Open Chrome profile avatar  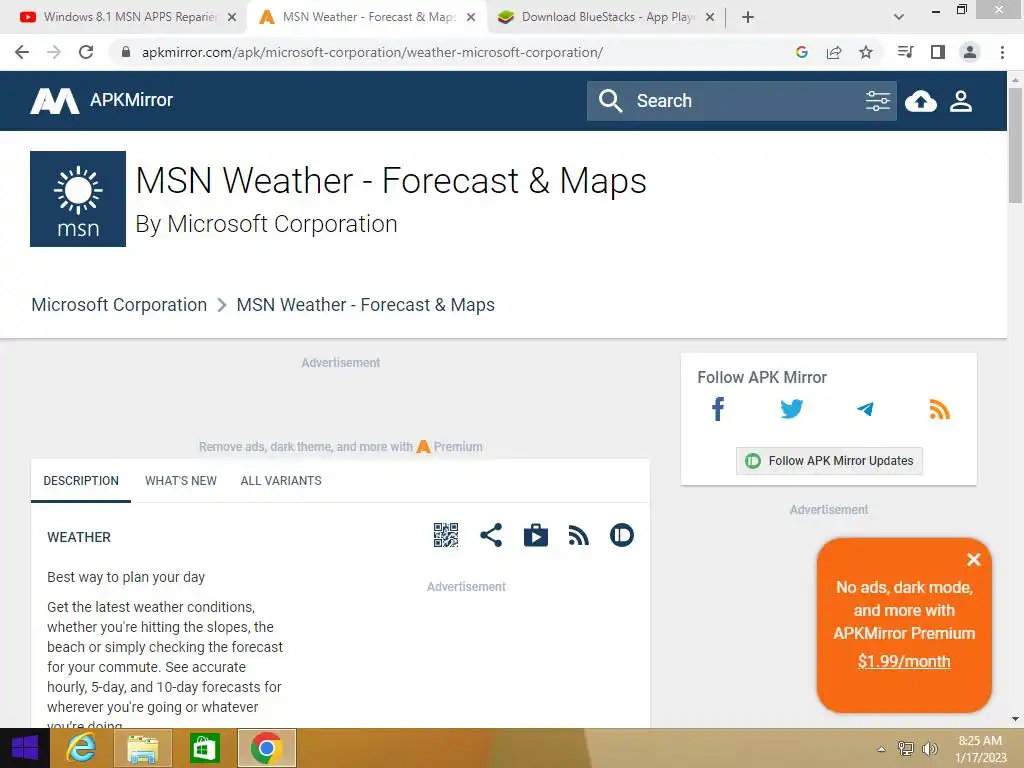click(970, 52)
